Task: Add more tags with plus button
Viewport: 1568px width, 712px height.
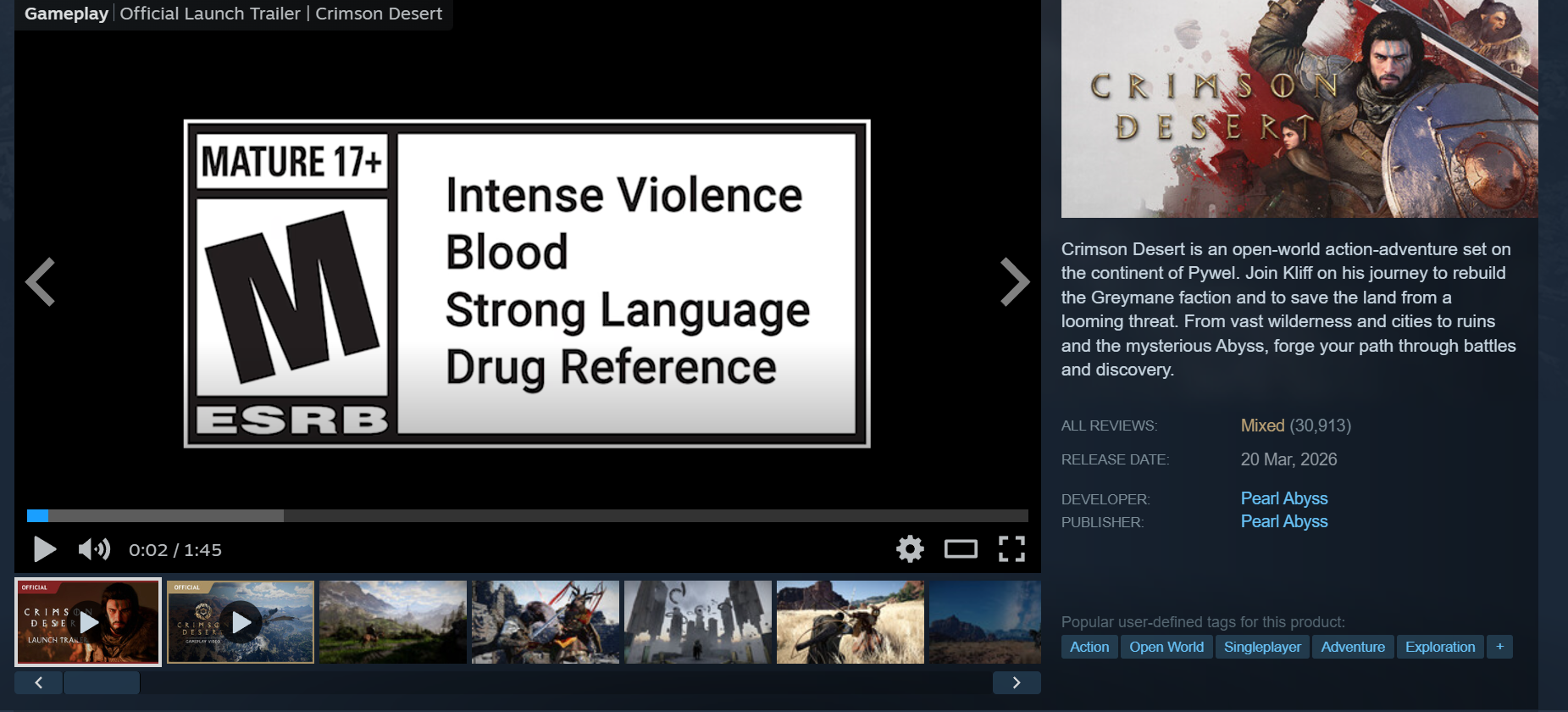Action: point(1499,647)
